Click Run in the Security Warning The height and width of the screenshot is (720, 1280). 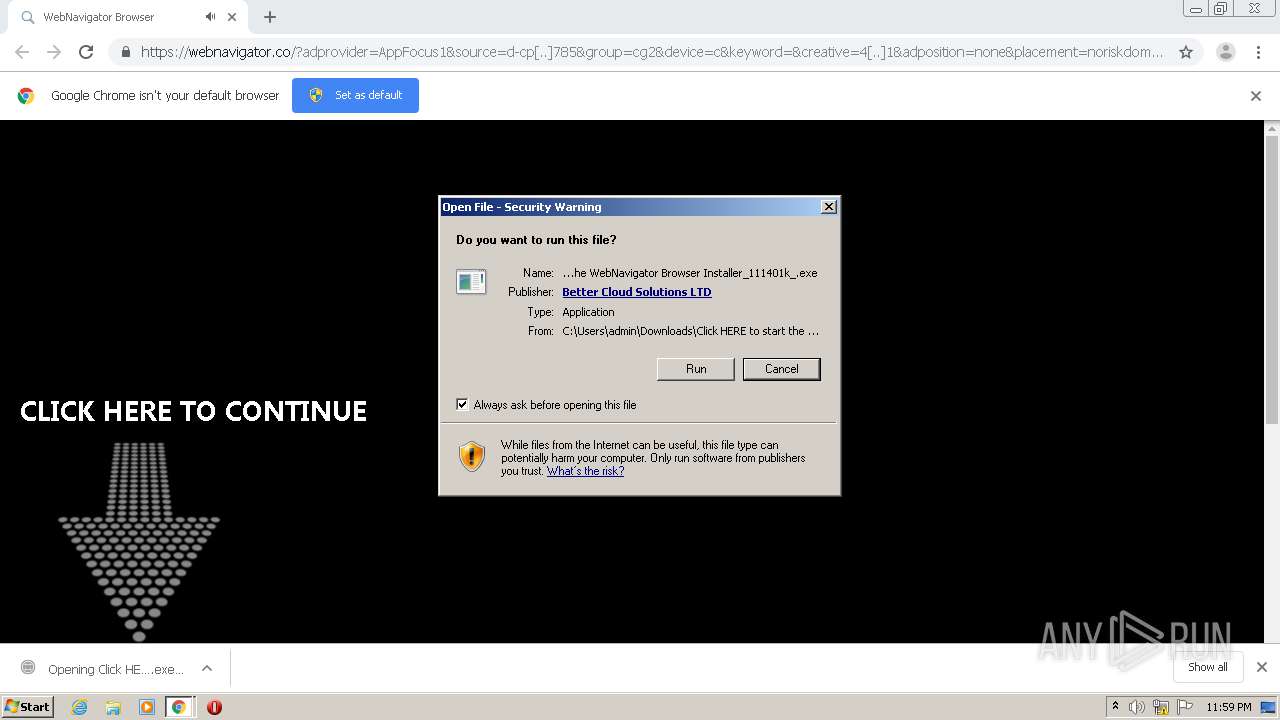[696, 369]
